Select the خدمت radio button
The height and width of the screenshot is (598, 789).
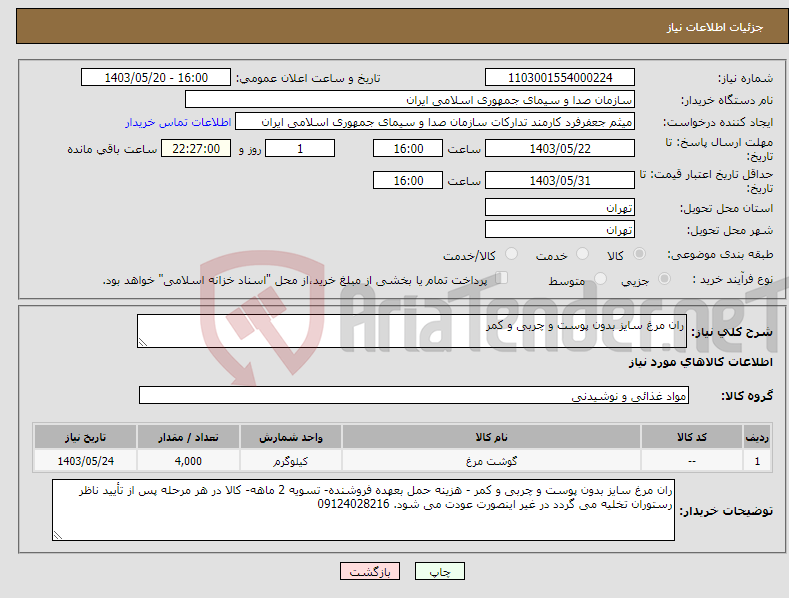point(582,254)
